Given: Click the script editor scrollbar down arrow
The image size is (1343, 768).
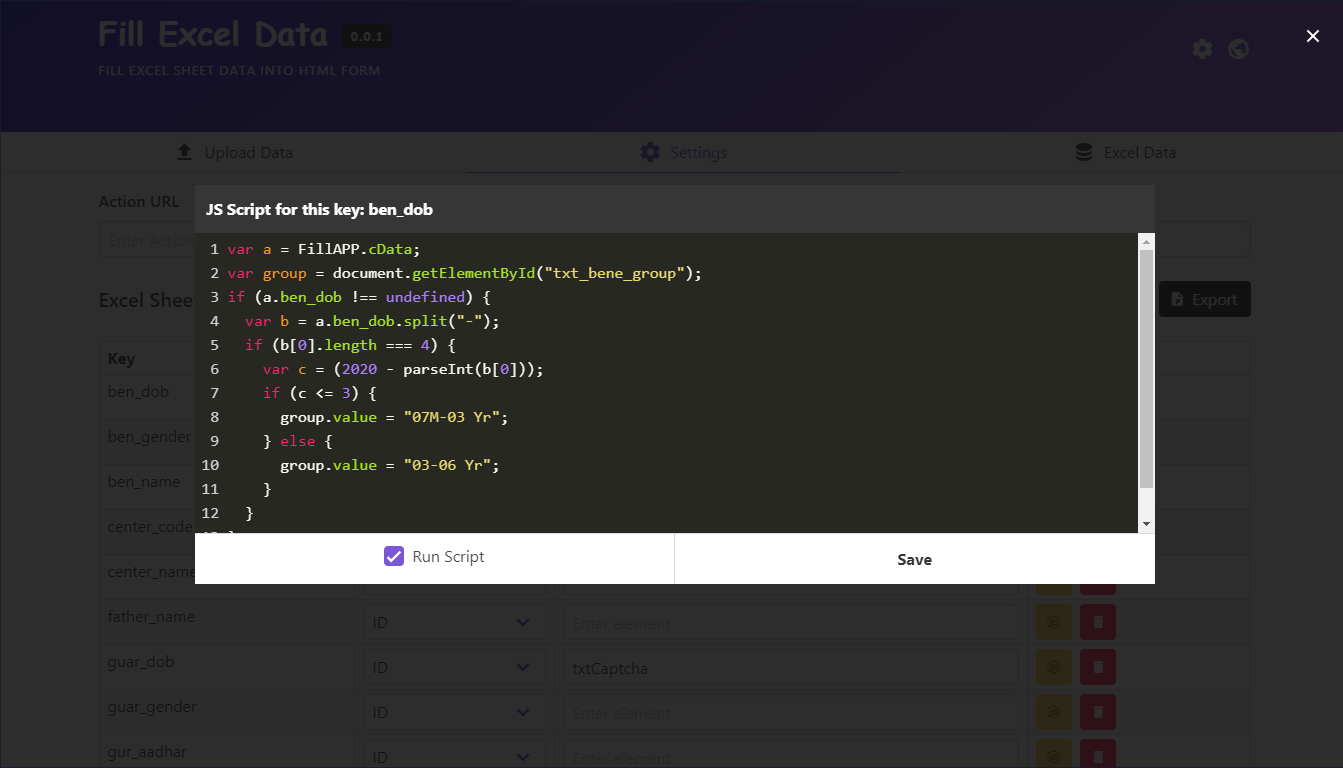Looking at the screenshot, I should tap(1146, 524).
